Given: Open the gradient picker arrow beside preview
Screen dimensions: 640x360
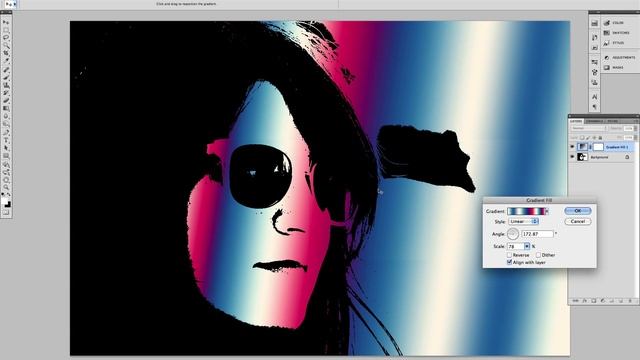Looking at the screenshot, I should point(547,211).
